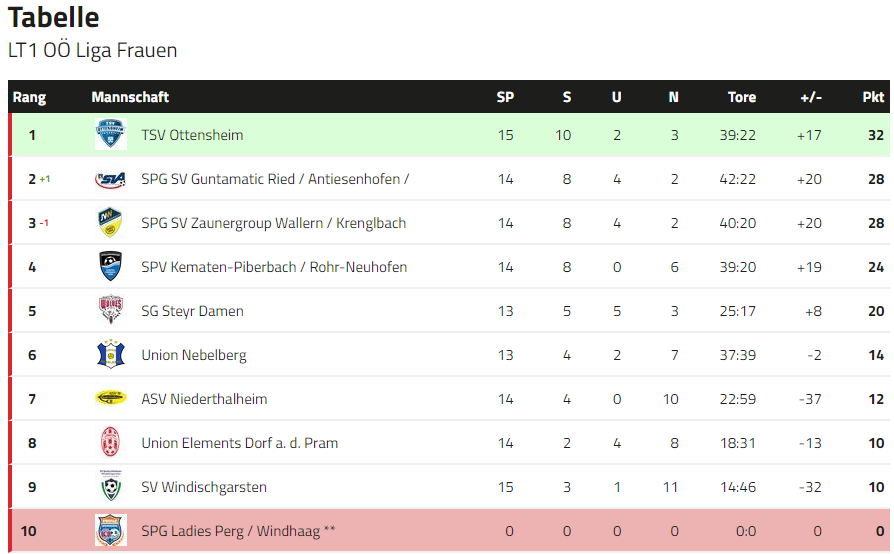Image resolution: width=894 pixels, height=554 pixels.
Task: Click the Tore column header
Action: tap(741, 97)
